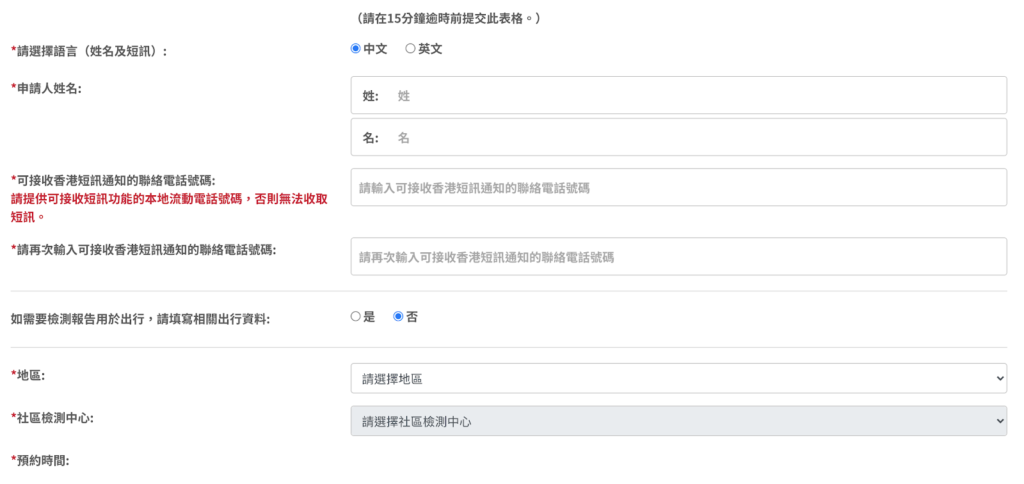Click the 姓: prefix label

tap(370, 96)
